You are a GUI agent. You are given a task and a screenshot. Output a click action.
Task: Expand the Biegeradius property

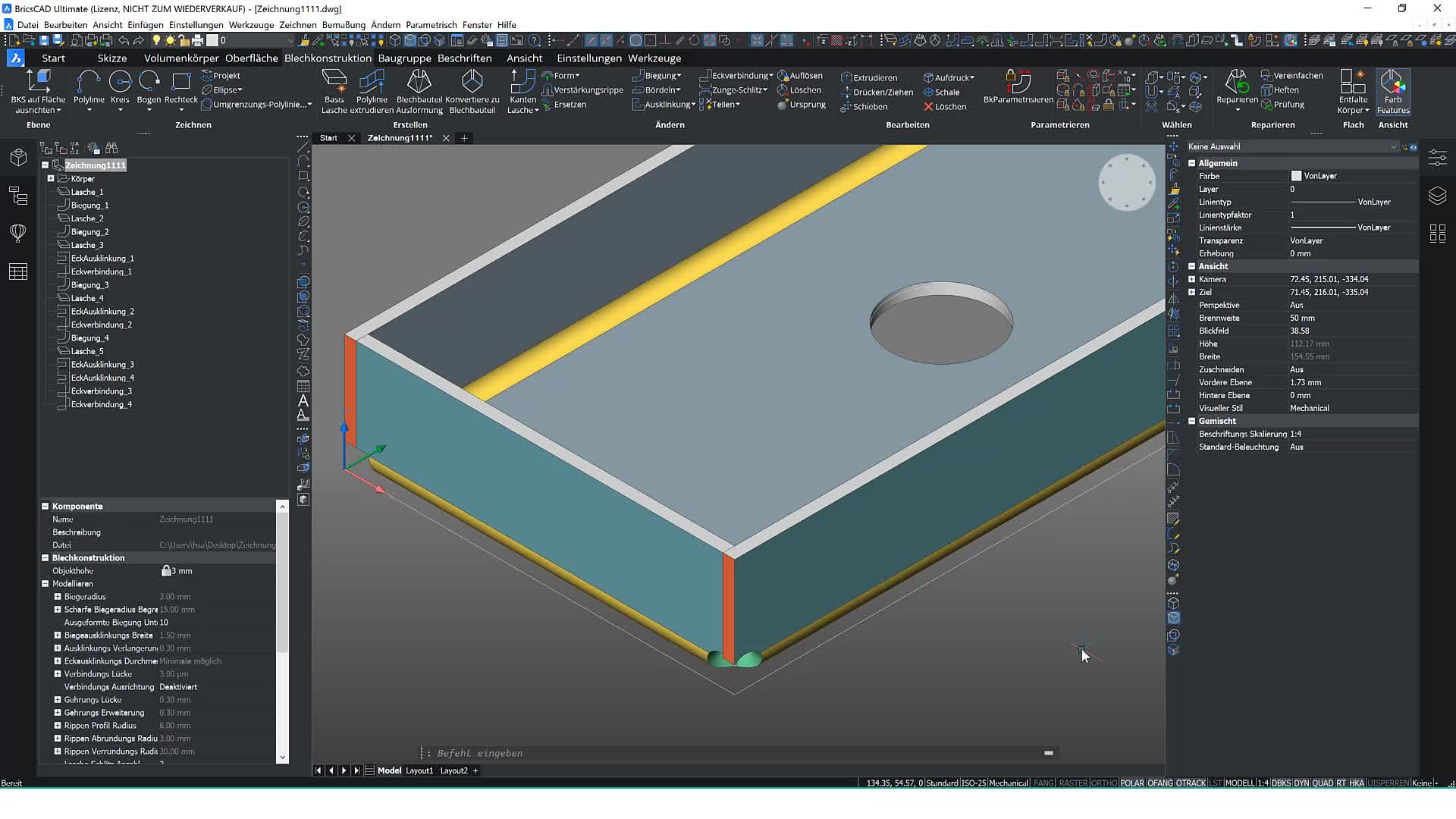58,596
